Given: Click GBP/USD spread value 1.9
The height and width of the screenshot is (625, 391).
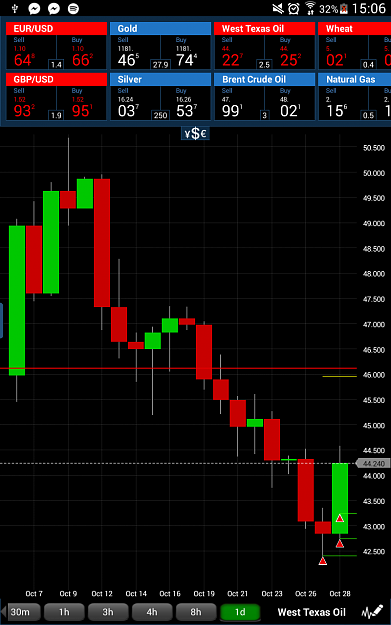Looking at the screenshot, I should (x=56, y=115).
